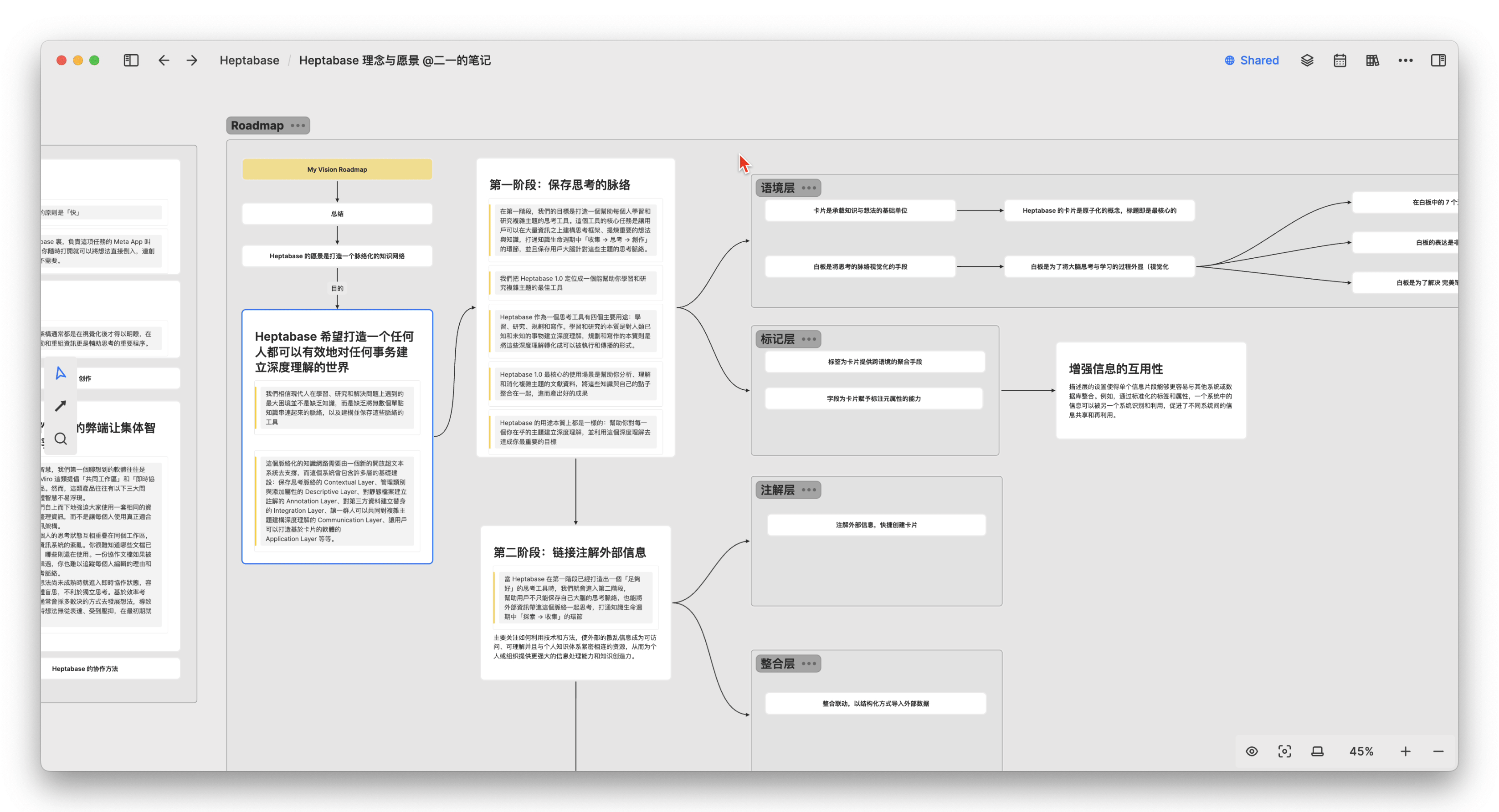Select the 标记层 section title
This screenshot has height=812, width=1499.
(777, 339)
